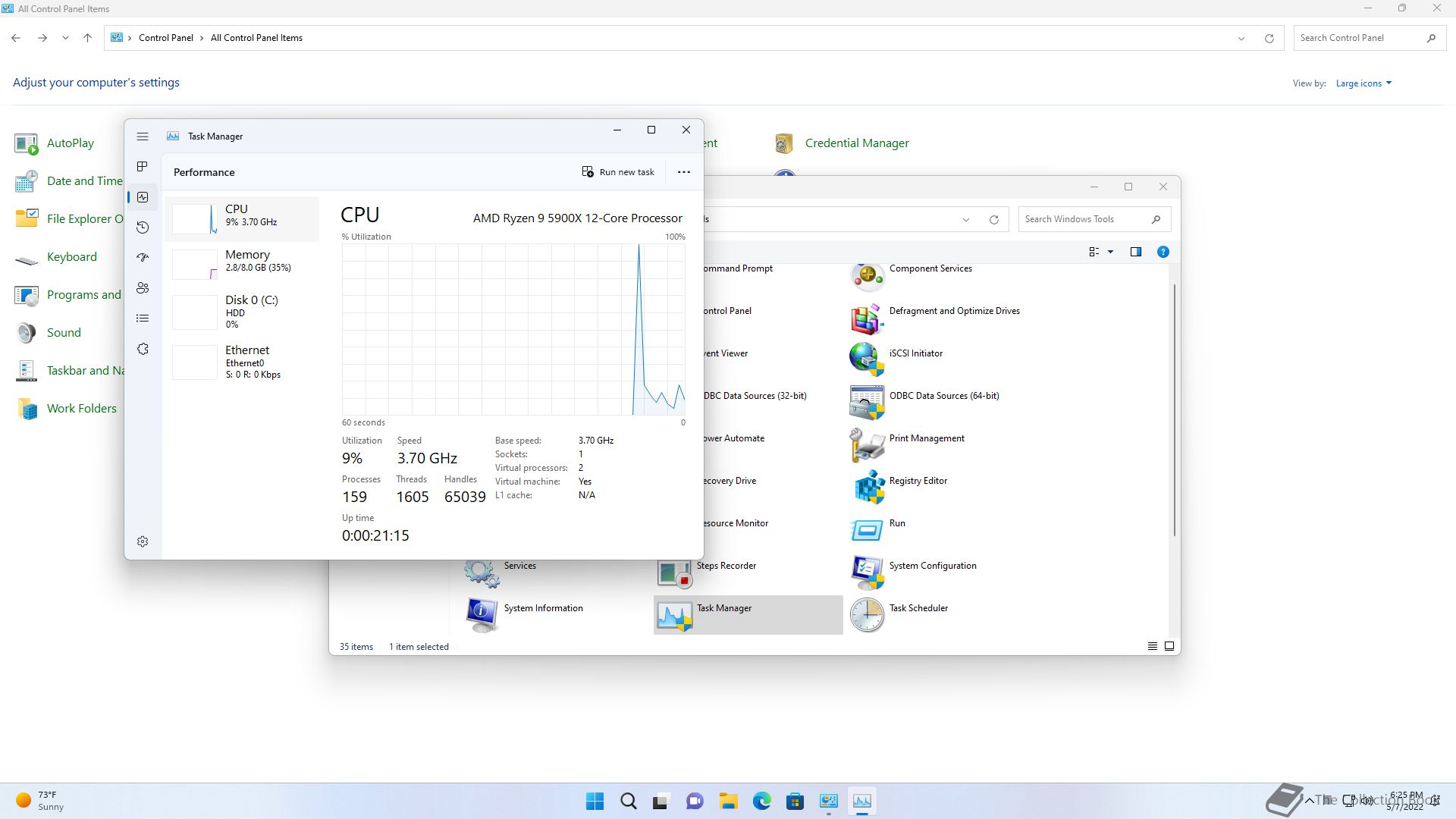Open taskbar Search
Image resolution: width=1456 pixels, height=819 pixels.
click(628, 801)
